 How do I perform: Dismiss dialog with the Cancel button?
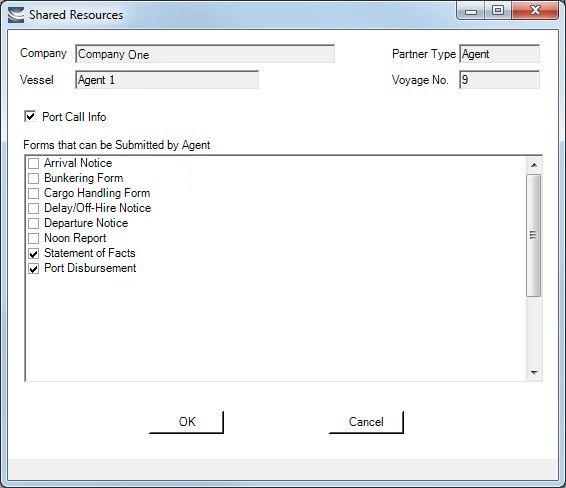click(x=366, y=422)
